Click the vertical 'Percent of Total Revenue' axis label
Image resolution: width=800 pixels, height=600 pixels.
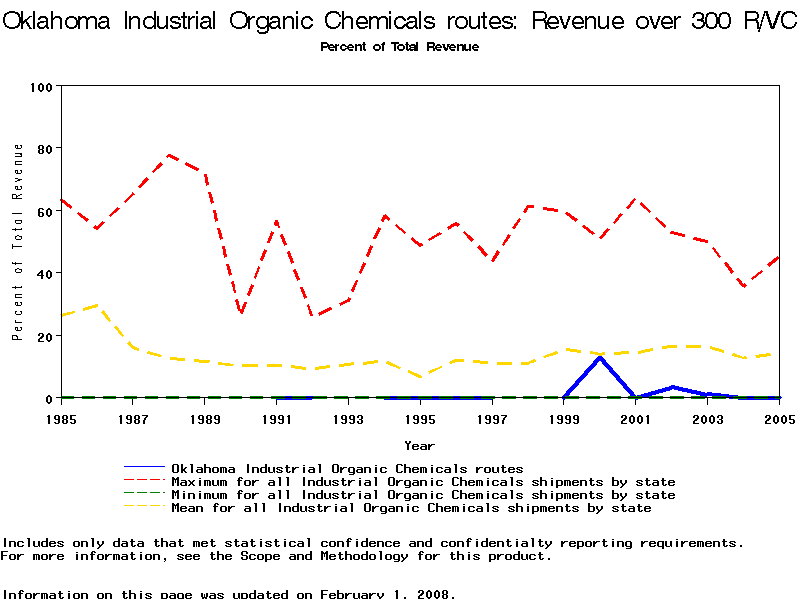click(17, 241)
